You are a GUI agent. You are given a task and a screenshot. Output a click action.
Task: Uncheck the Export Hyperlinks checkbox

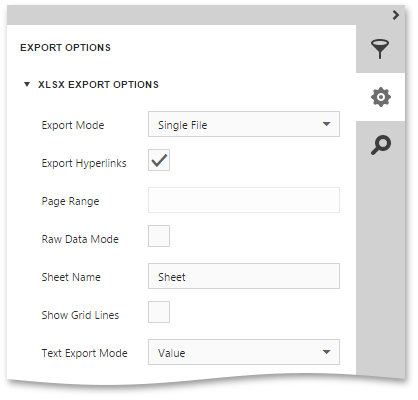click(x=159, y=160)
